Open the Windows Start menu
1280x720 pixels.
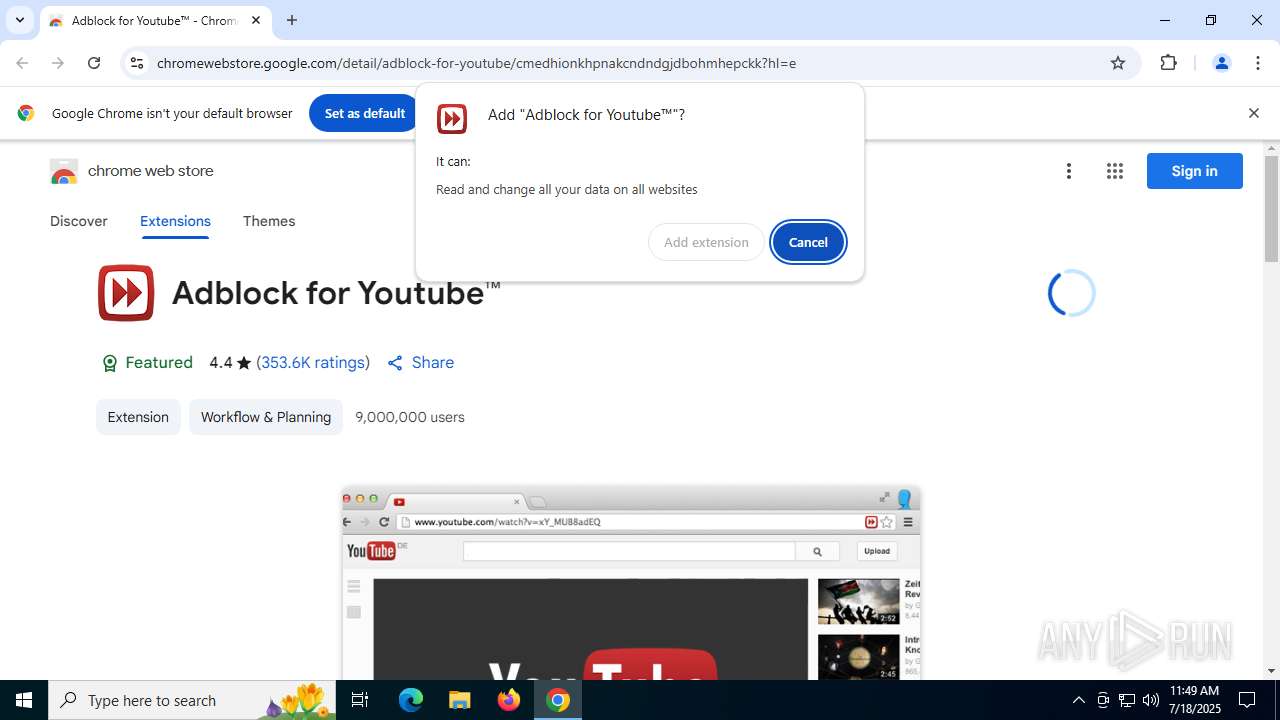[x=24, y=700]
